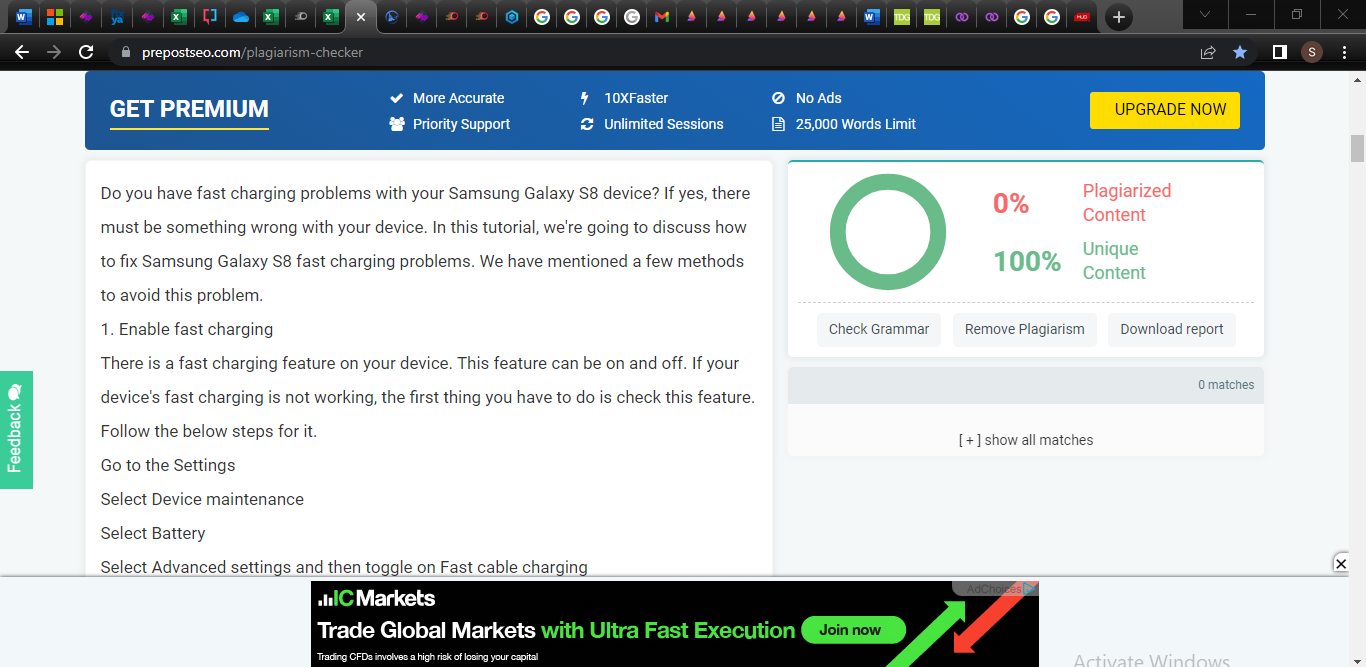Switch to the blue hexagon icon tab
1366x667 pixels.
(x=512, y=17)
